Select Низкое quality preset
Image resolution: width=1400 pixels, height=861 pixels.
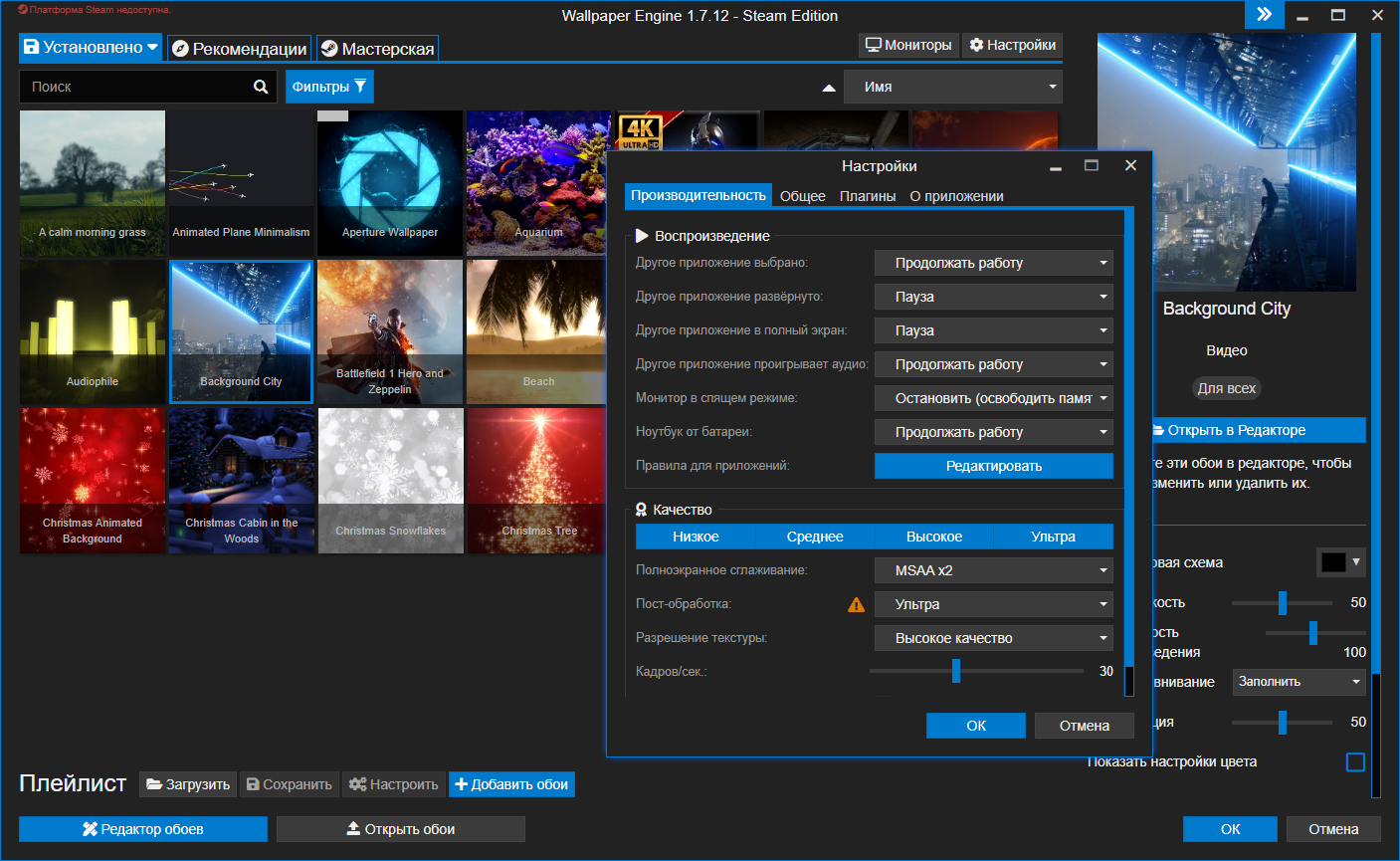point(696,537)
